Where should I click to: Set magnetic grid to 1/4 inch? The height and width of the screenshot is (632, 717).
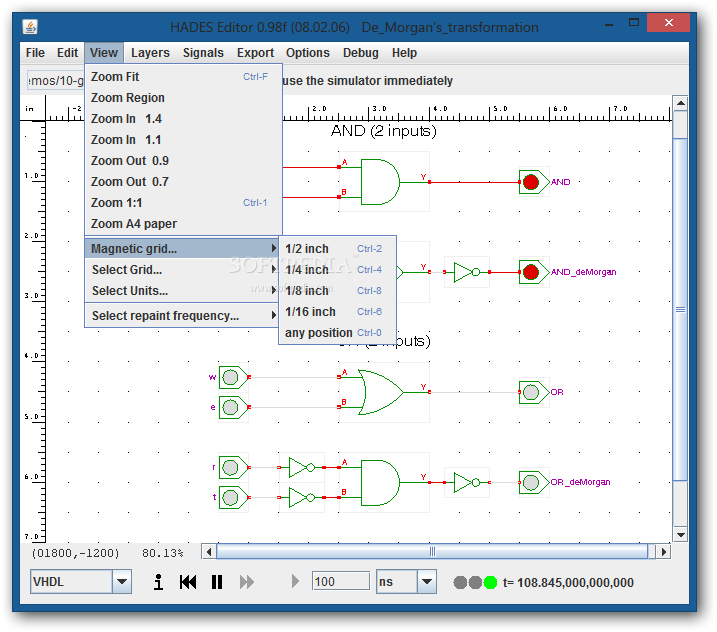[x=337, y=269]
